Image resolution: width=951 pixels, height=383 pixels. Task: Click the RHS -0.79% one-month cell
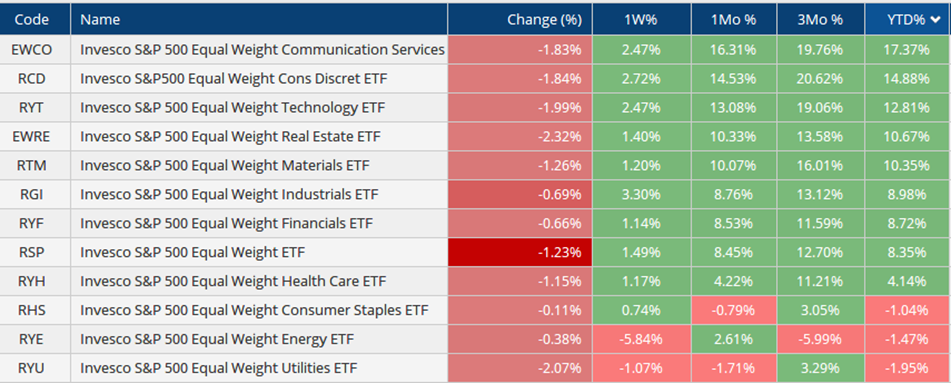(734, 310)
